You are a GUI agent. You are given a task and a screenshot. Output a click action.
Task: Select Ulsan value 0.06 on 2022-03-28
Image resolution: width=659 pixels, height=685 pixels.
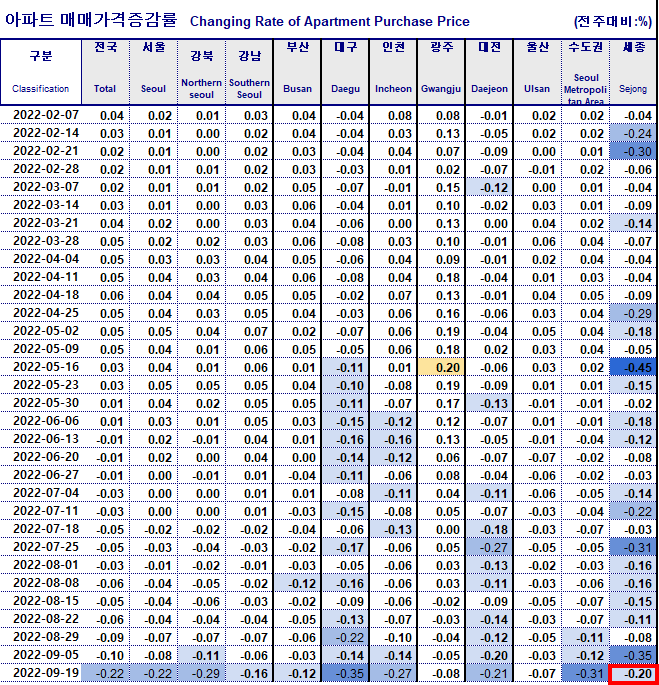click(537, 241)
